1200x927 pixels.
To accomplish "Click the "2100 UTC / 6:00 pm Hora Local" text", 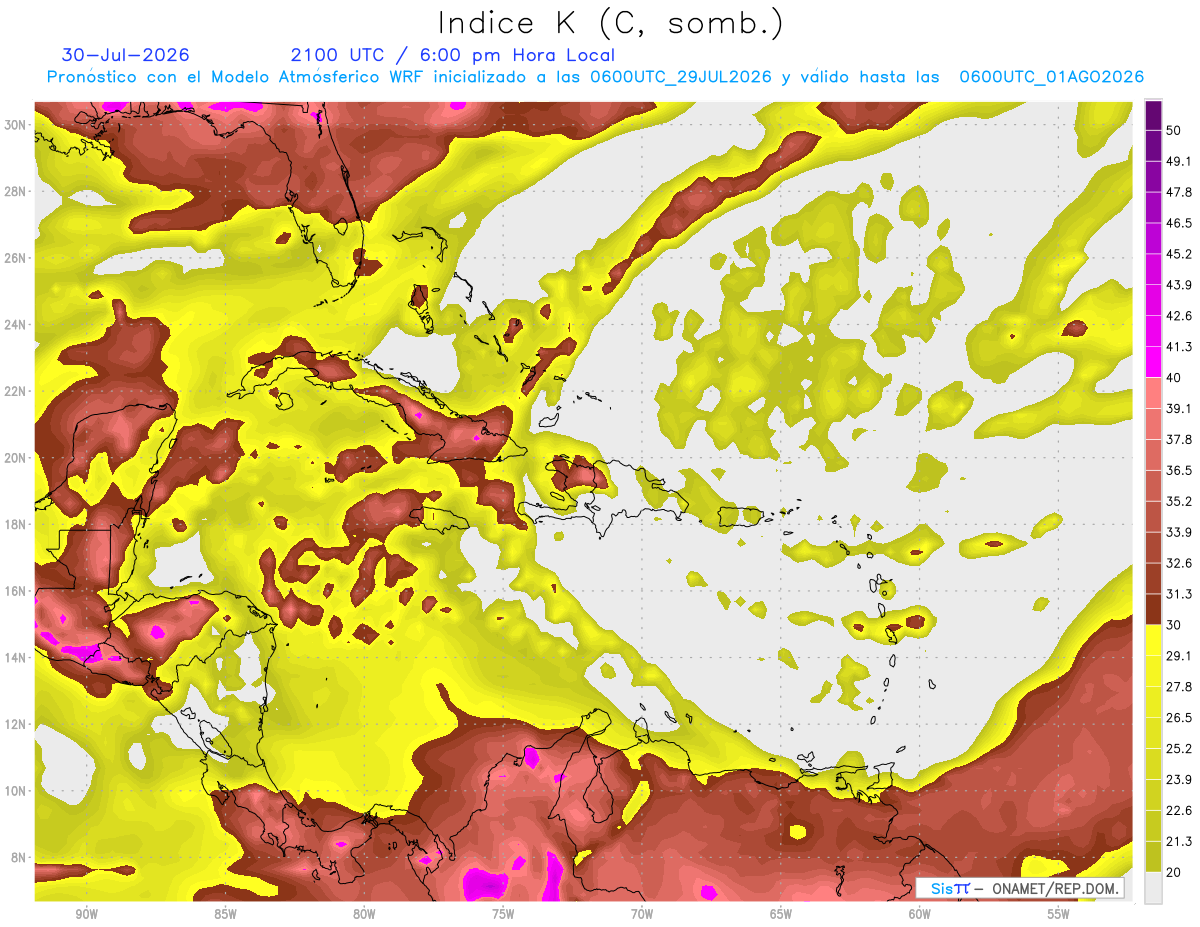I will (x=453, y=55).
